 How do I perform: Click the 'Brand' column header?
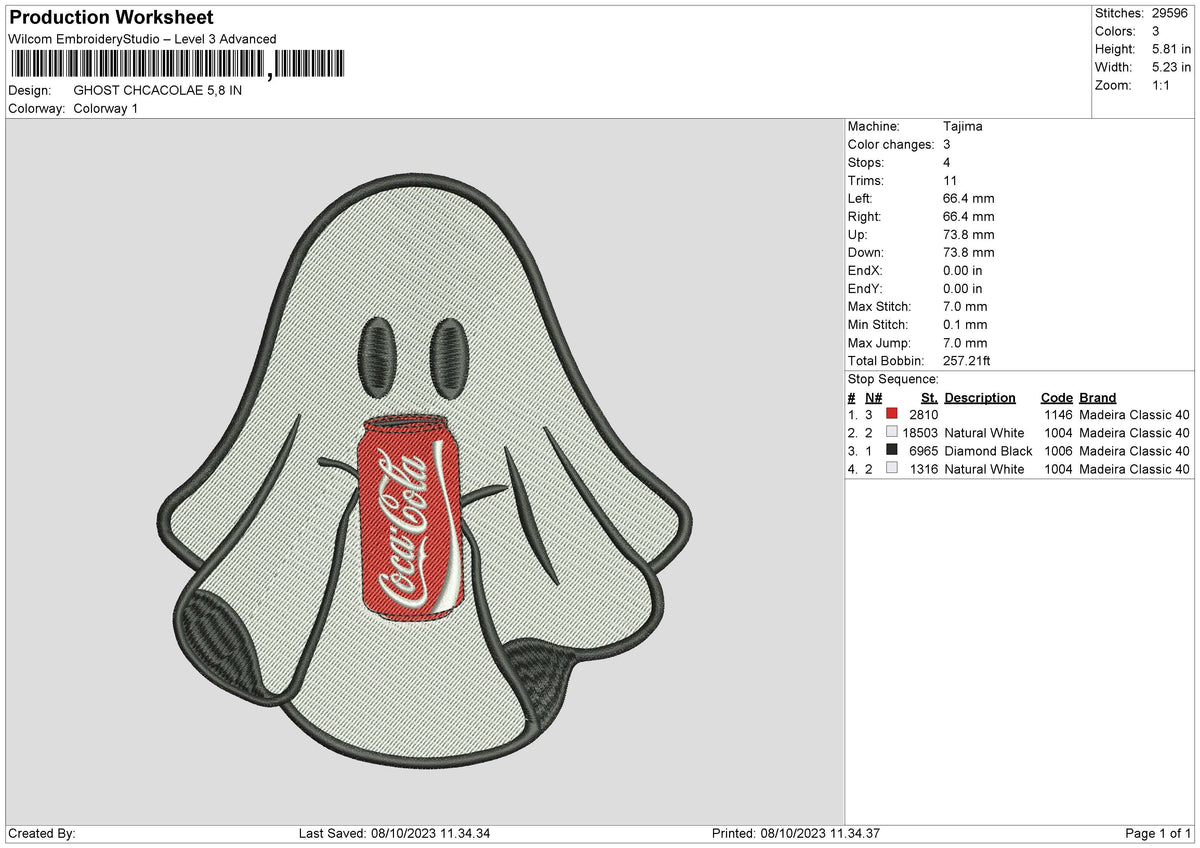1098,397
